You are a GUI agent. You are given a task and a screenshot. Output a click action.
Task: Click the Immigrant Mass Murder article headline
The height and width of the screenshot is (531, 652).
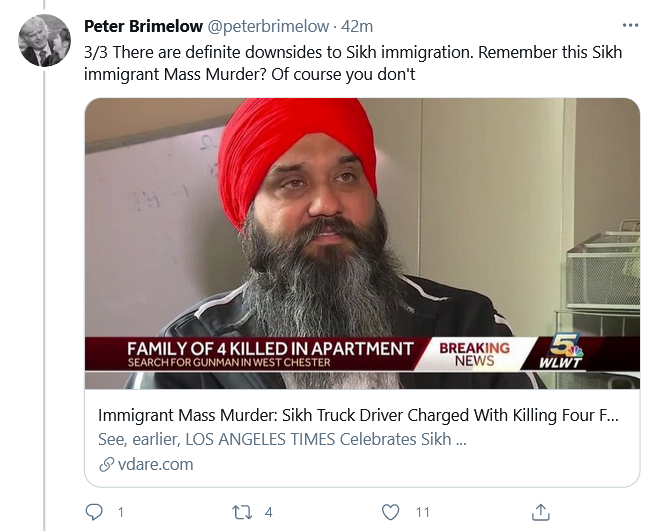[x=358, y=415]
